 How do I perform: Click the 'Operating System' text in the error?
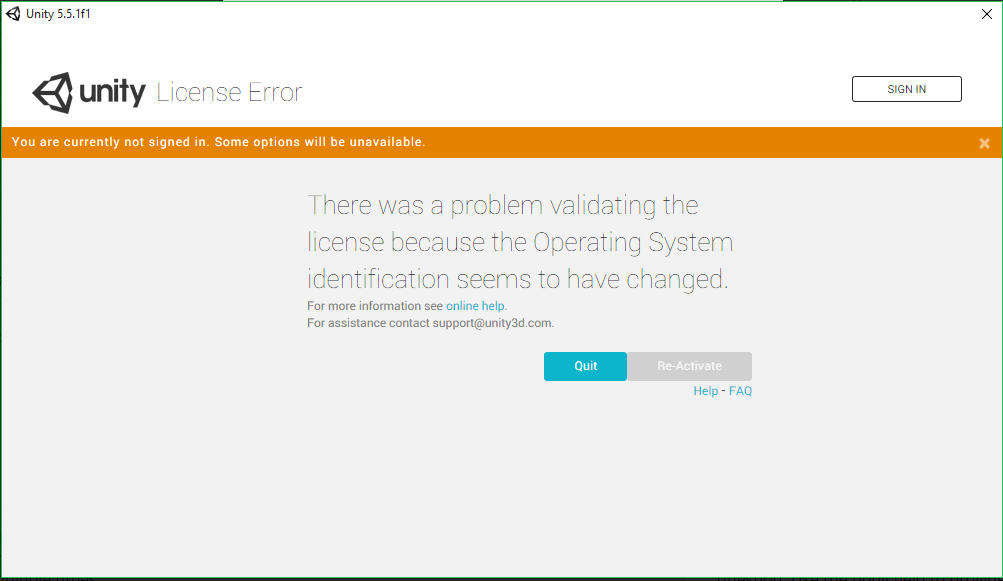pyautogui.click(x=632, y=243)
